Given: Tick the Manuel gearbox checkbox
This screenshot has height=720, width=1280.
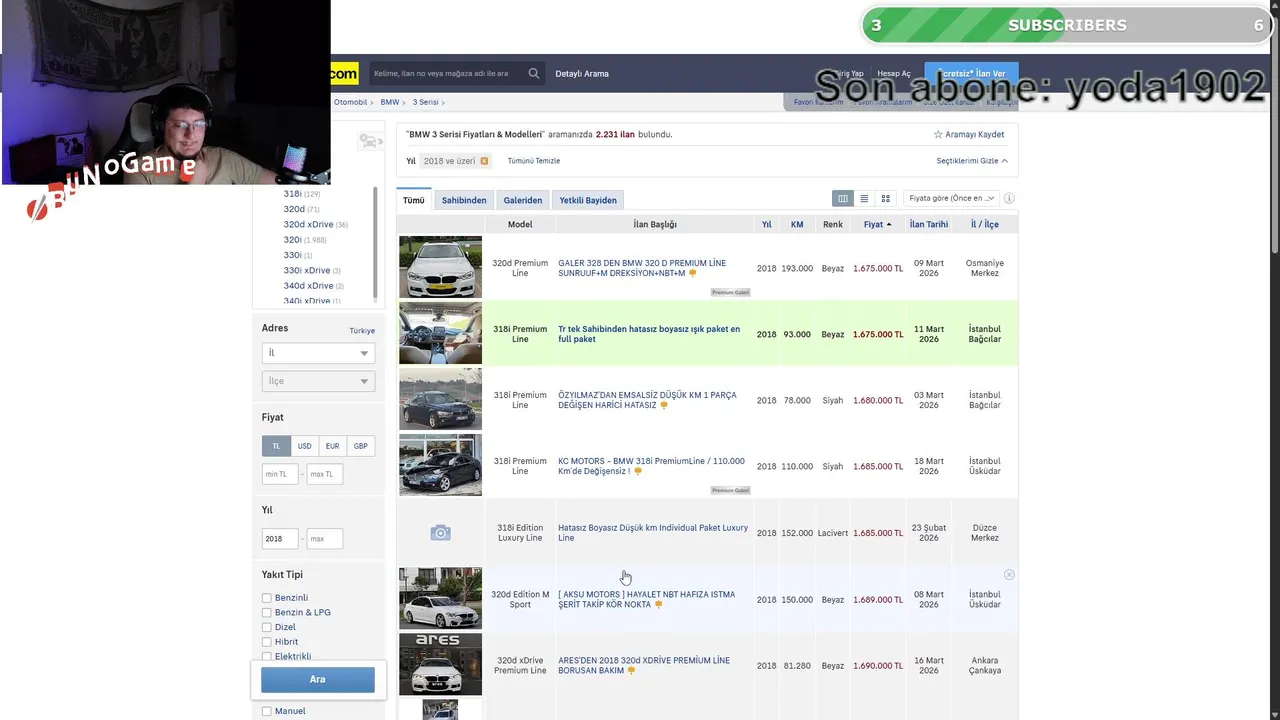Looking at the screenshot, I should point(267,711).
